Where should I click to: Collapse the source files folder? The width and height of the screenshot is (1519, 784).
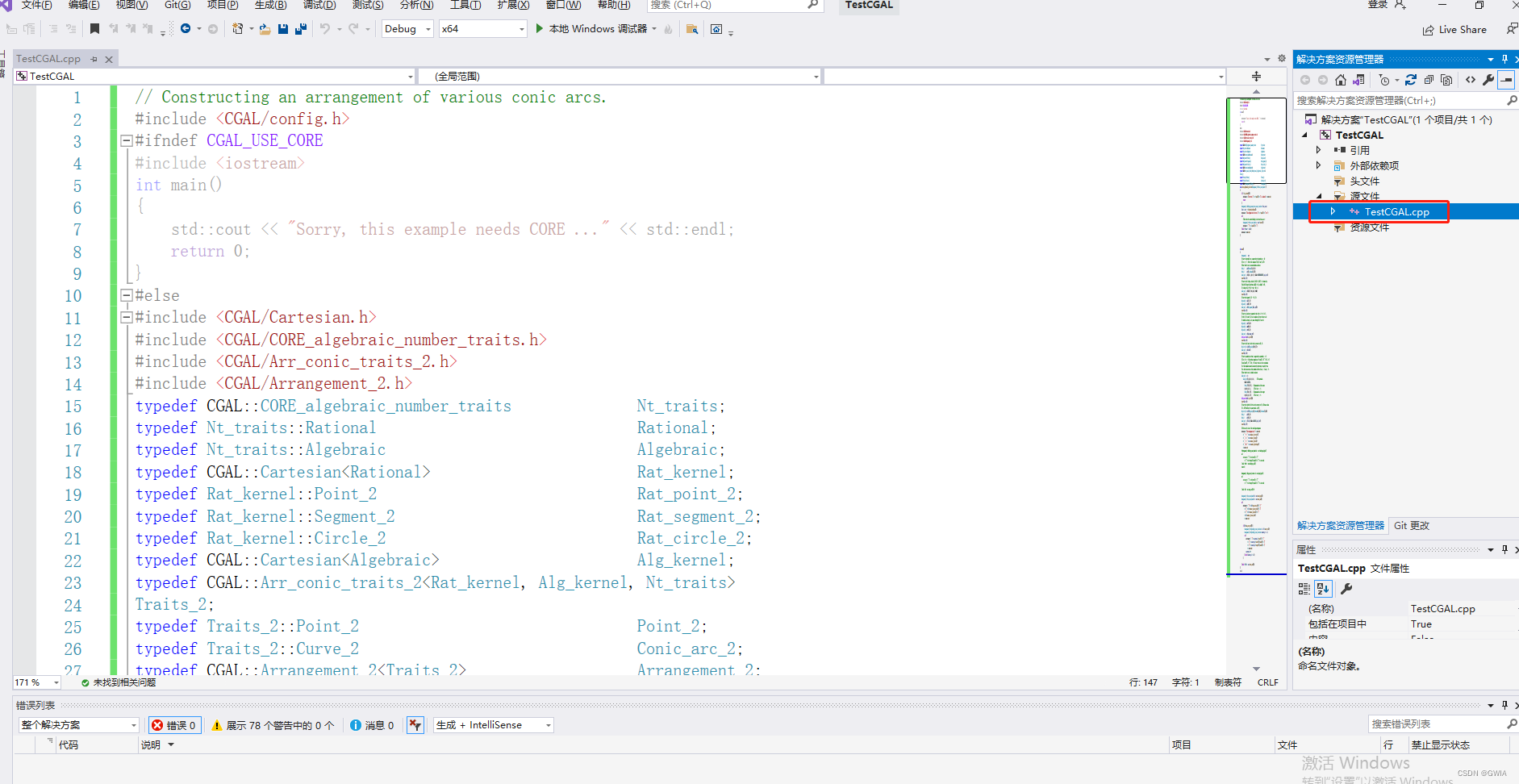click(1319, 196)
